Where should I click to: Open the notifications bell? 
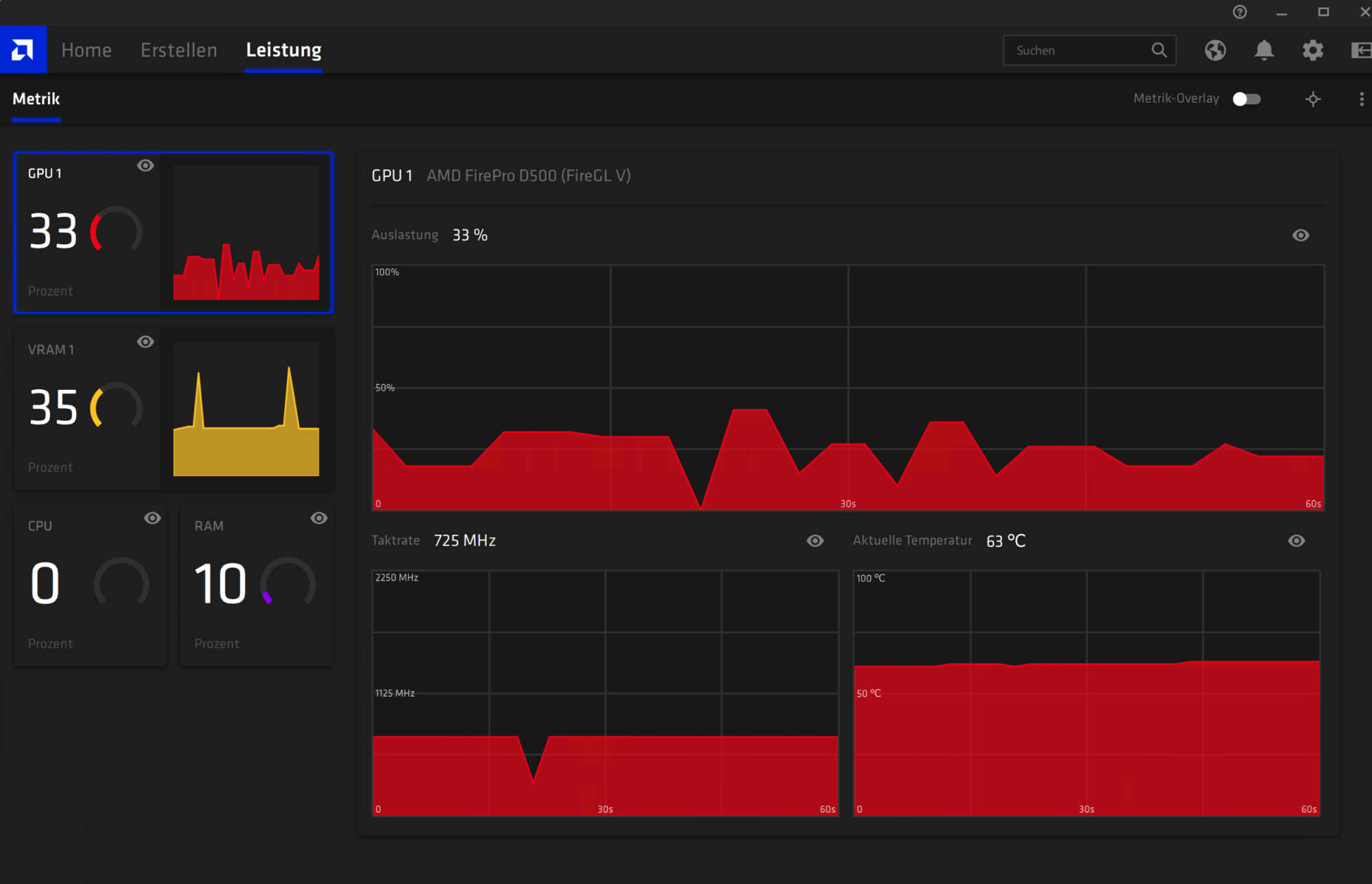[x=1264, y=50]
